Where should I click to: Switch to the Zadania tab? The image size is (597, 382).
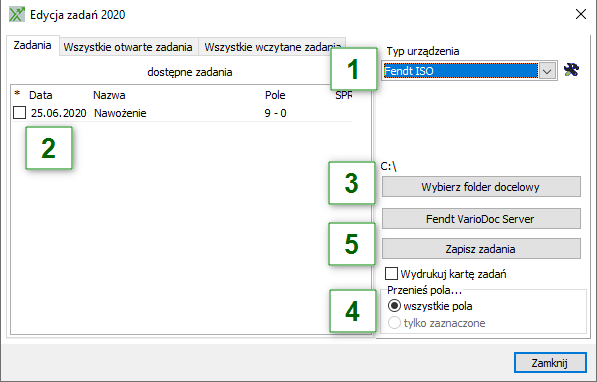click(32, 45)
